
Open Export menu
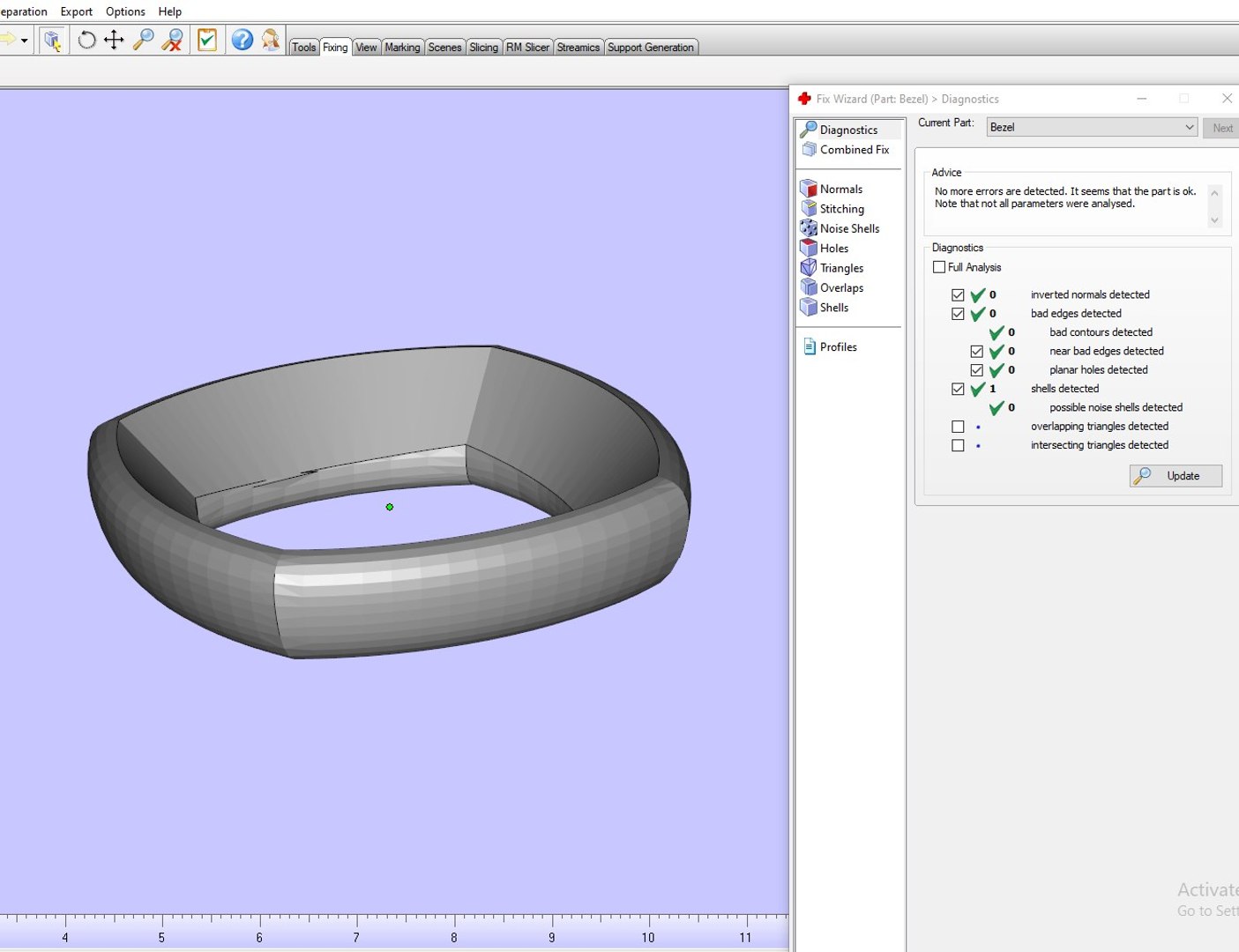[76, 11]
